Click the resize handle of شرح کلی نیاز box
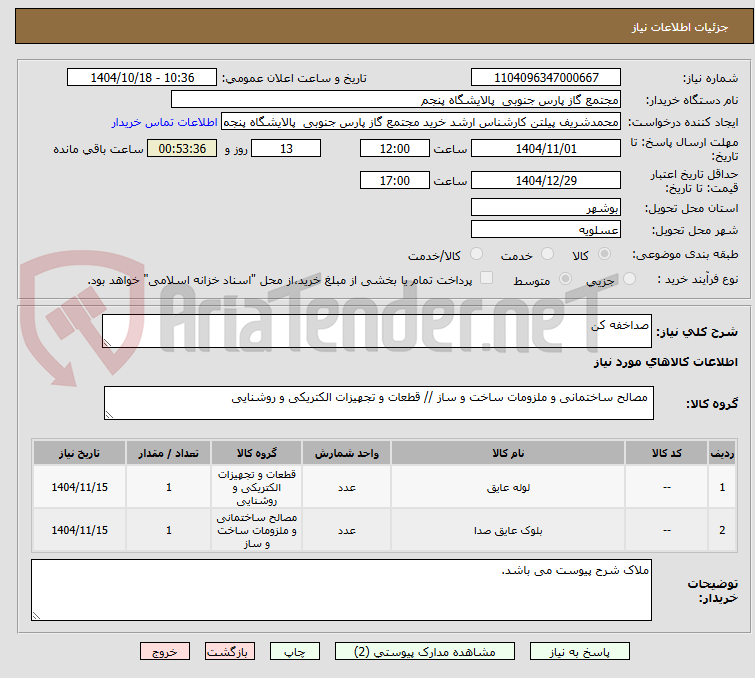 [x=107, y=342]
